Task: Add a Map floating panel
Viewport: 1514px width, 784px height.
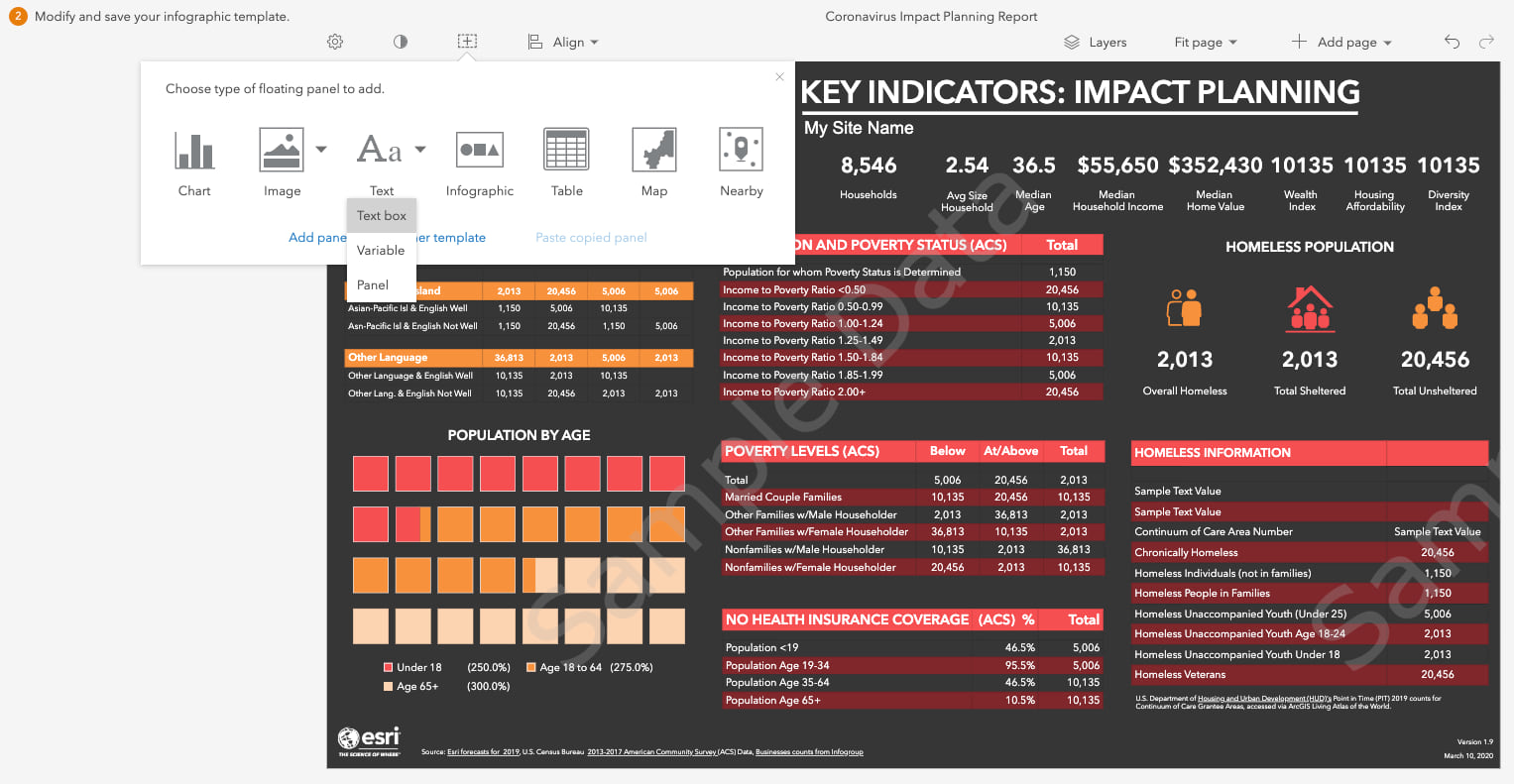Action: click(x=654, y=163)
